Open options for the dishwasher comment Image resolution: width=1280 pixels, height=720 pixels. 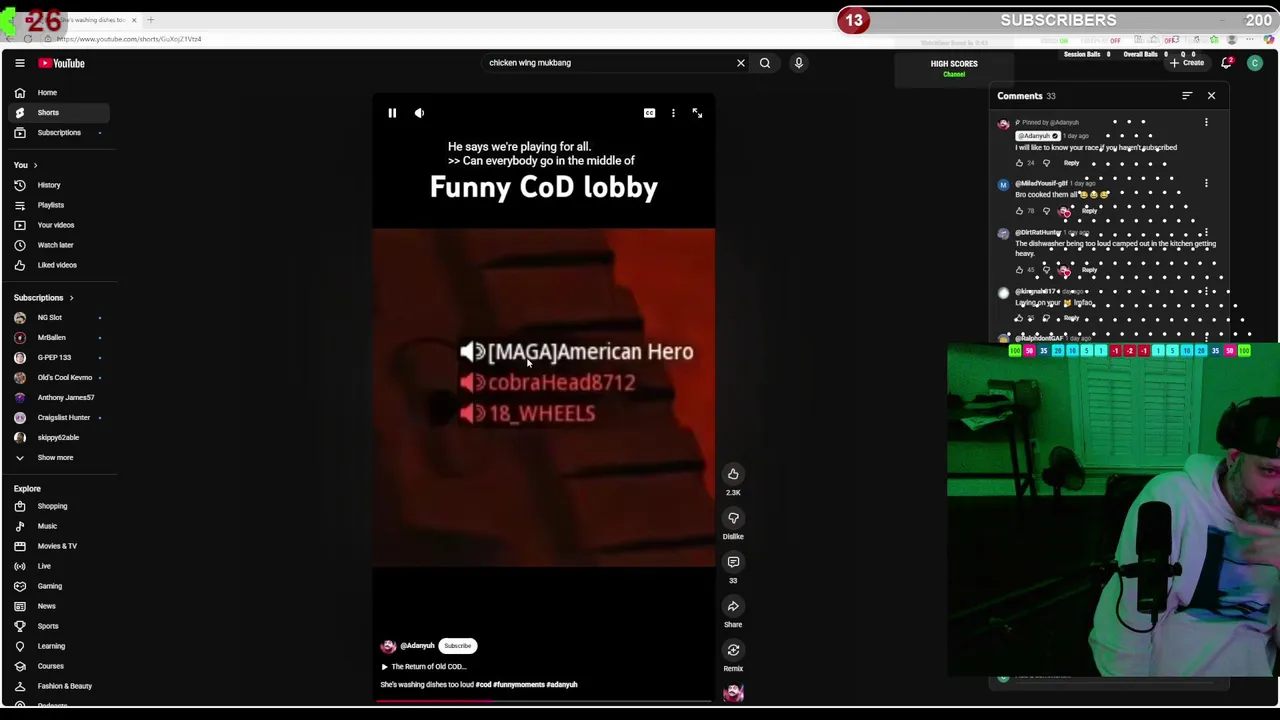click(x=1206, y=233)
